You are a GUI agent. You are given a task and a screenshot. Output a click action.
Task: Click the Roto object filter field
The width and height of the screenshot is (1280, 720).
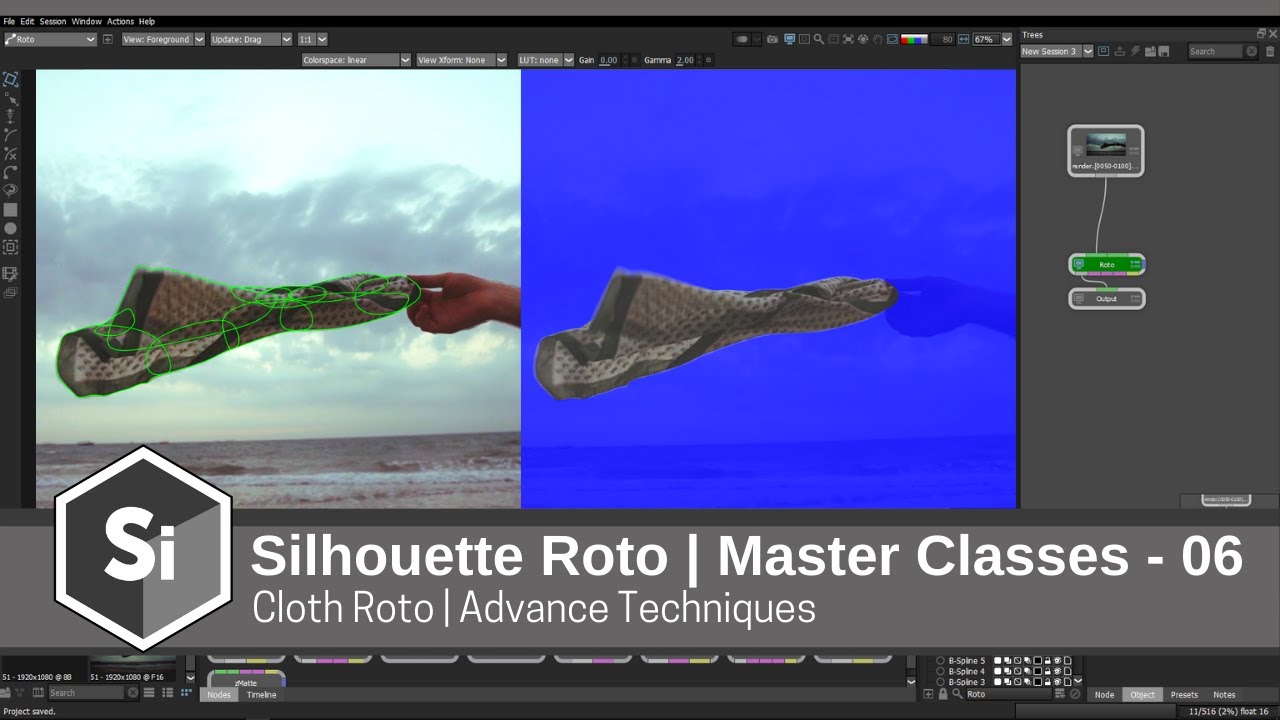(1009, 694)
